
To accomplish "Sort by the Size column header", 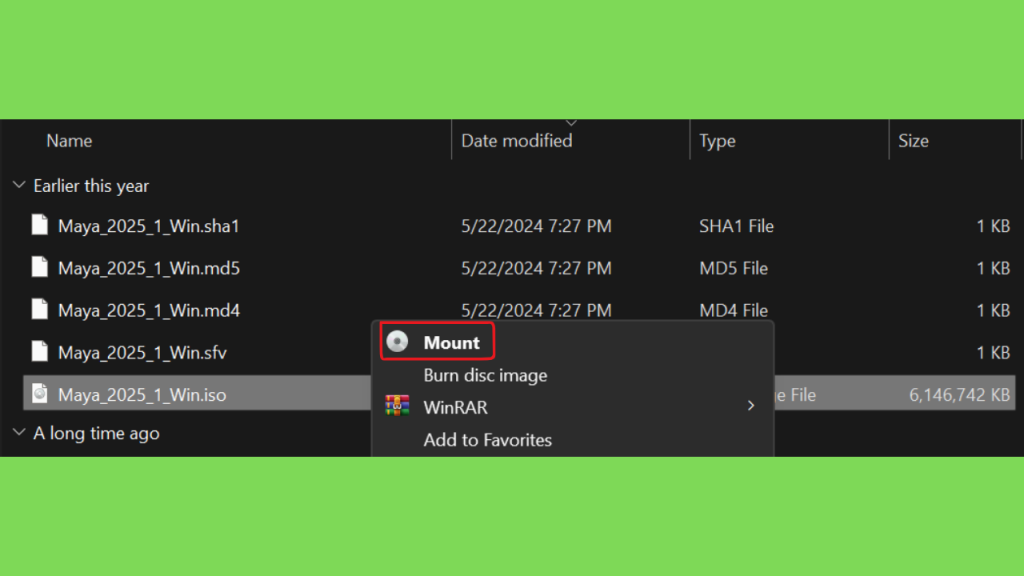I will [x=913, y=140].
